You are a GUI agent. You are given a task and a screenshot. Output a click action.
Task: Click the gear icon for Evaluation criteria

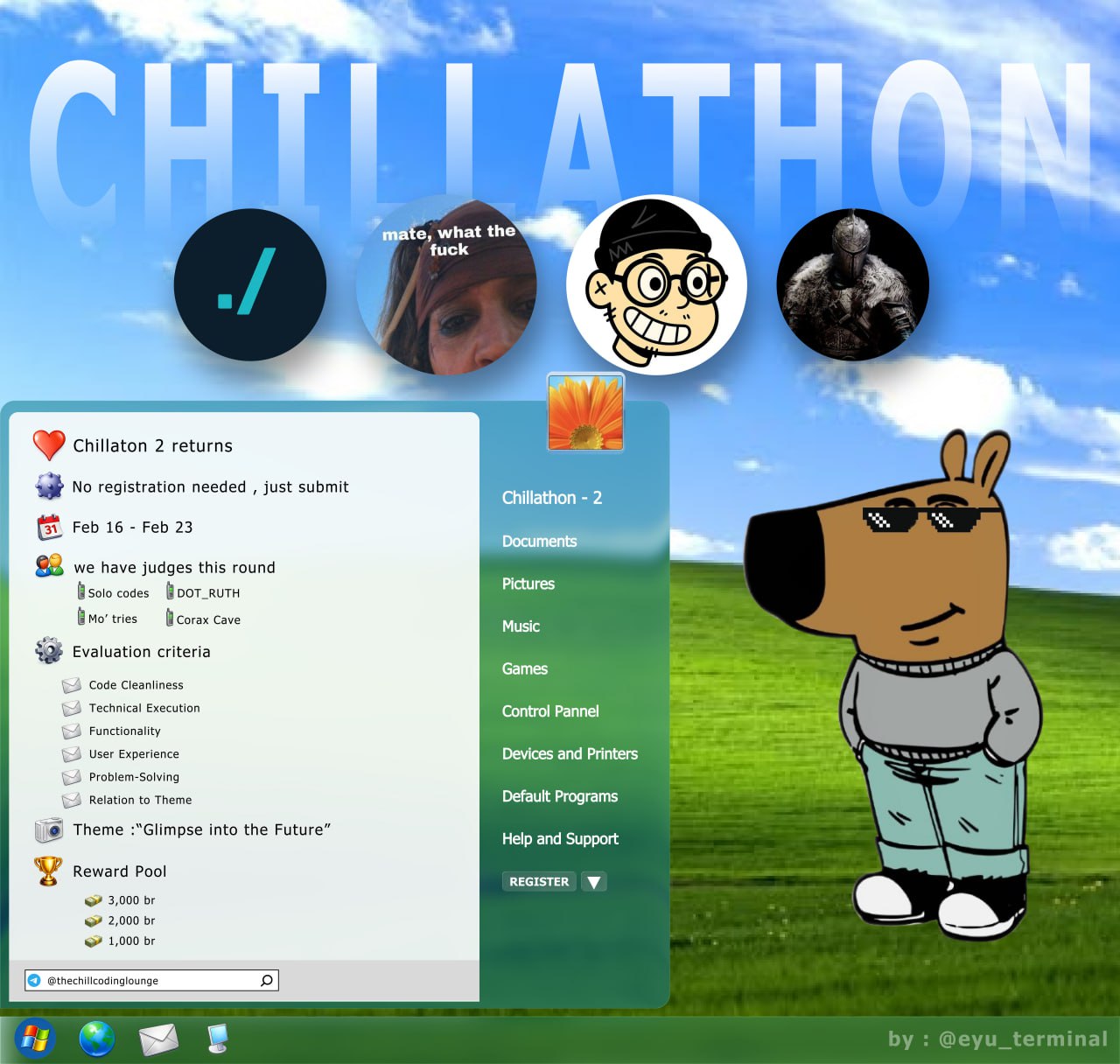pyautogui.click(x=49, y=651)
